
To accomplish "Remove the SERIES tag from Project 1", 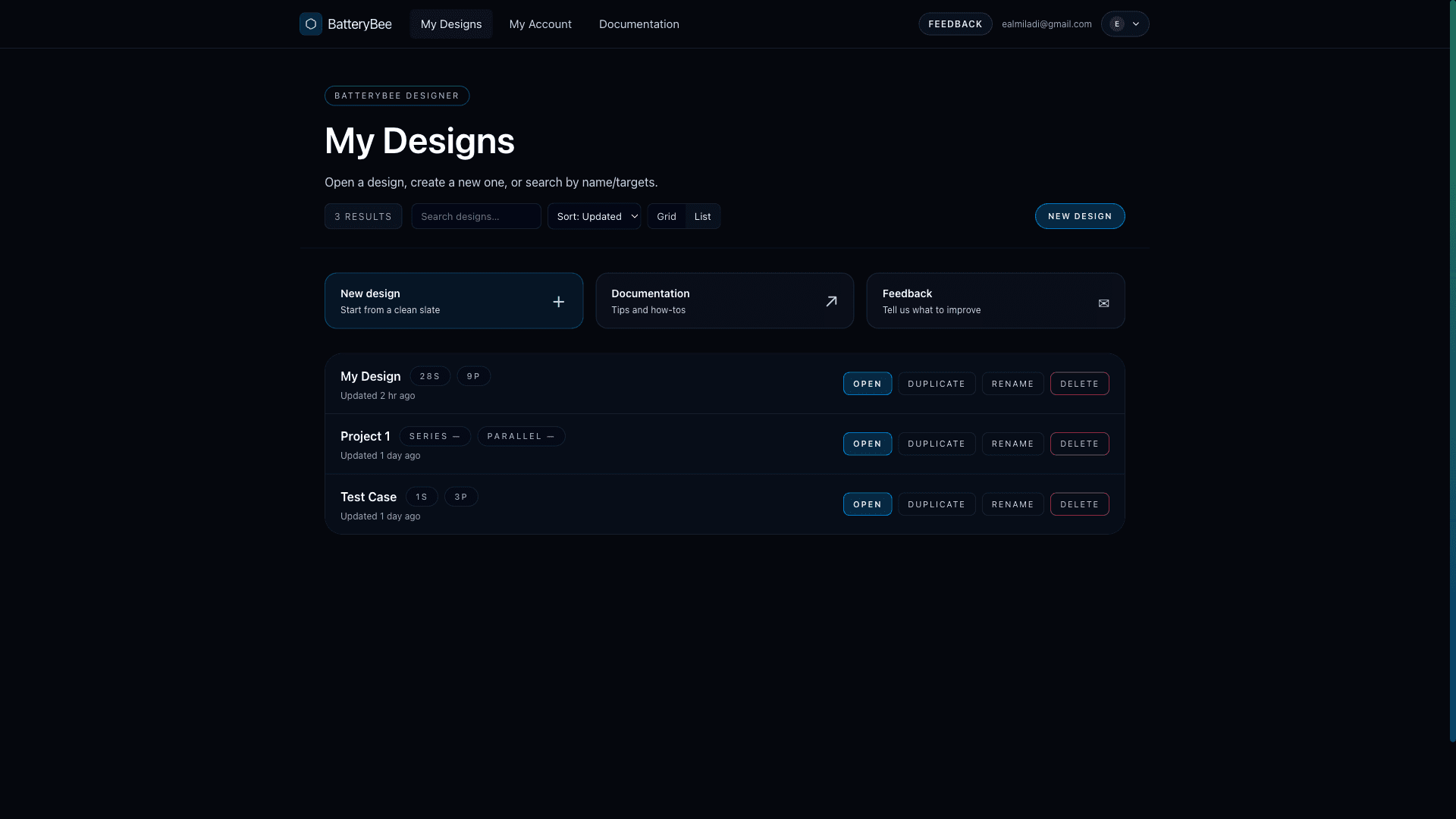I will (x=456, y=436).
